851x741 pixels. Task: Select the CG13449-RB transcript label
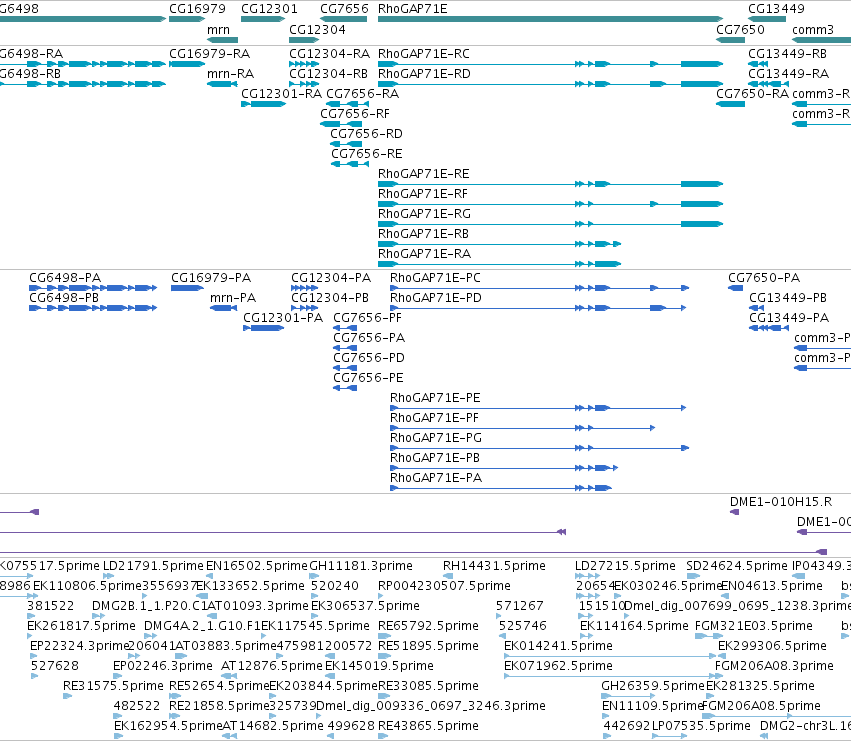point(788,54)
